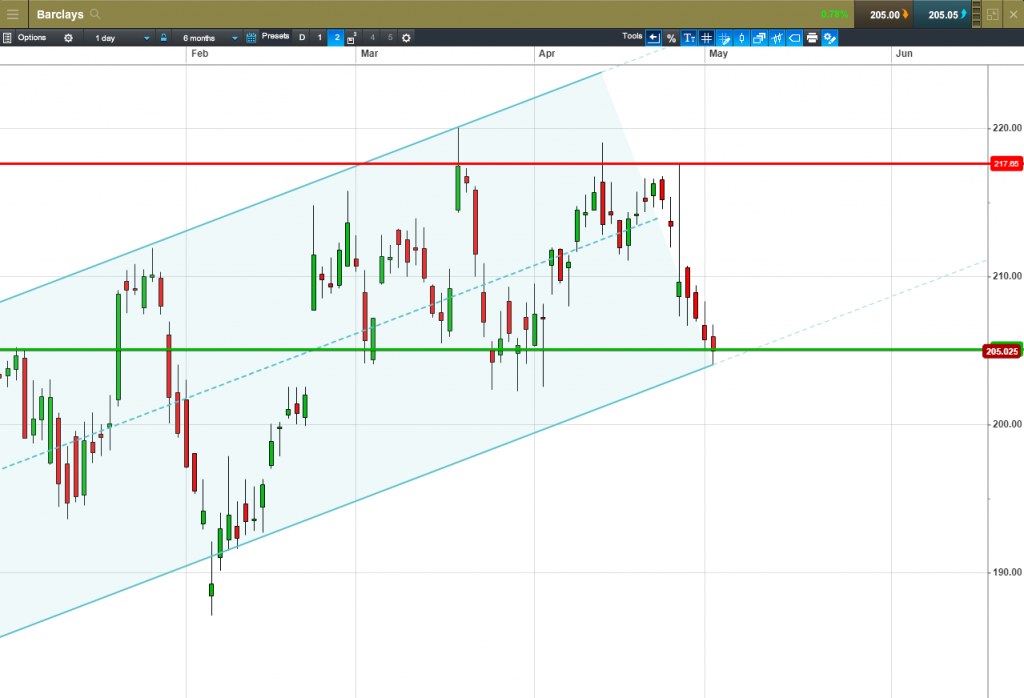Toggle the price label tag tool
Viewport: 1024px width, 698px height.
coord(794,38)
